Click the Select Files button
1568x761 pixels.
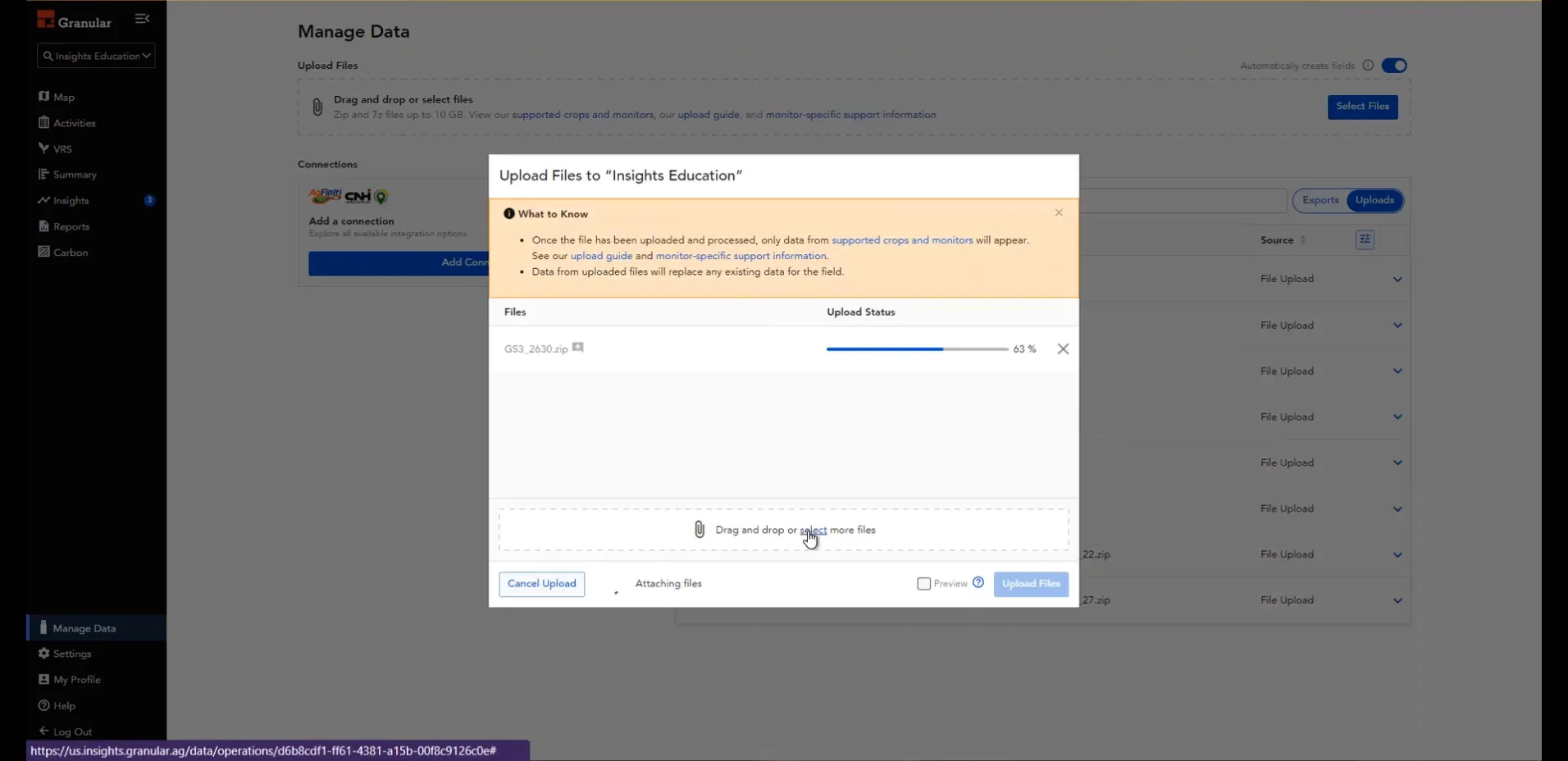[x=1362, y=107]
